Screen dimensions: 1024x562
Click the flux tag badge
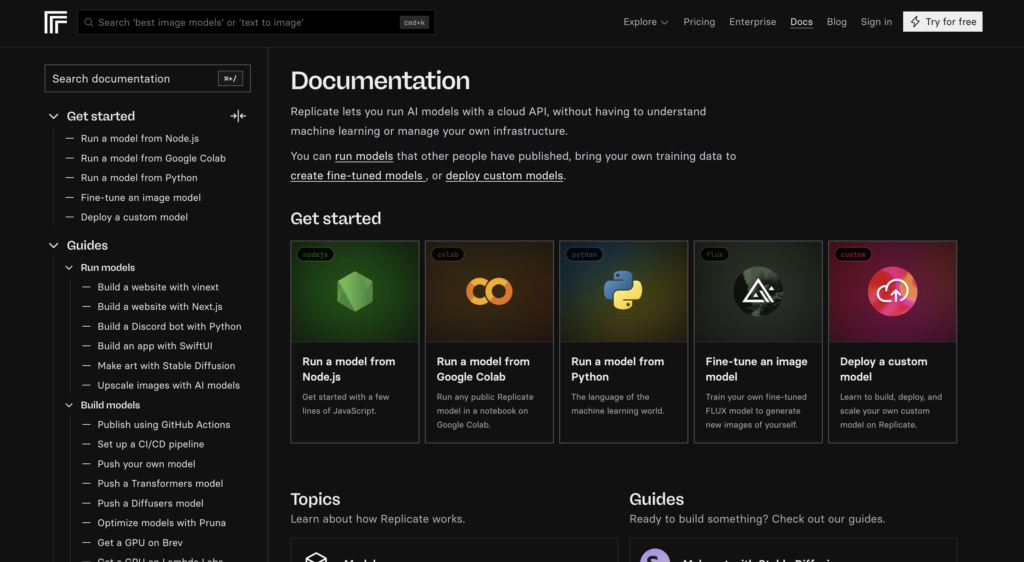tap(715, 255)
